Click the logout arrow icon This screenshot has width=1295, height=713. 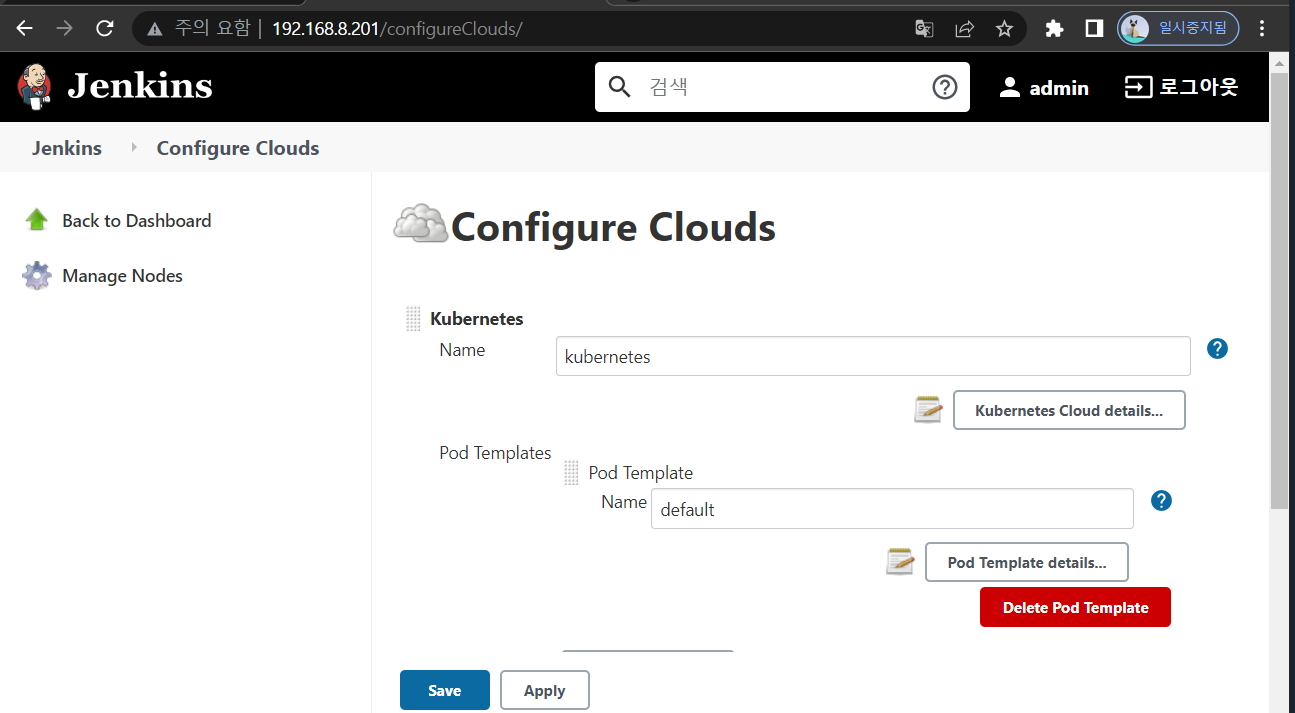[1138, 88]
